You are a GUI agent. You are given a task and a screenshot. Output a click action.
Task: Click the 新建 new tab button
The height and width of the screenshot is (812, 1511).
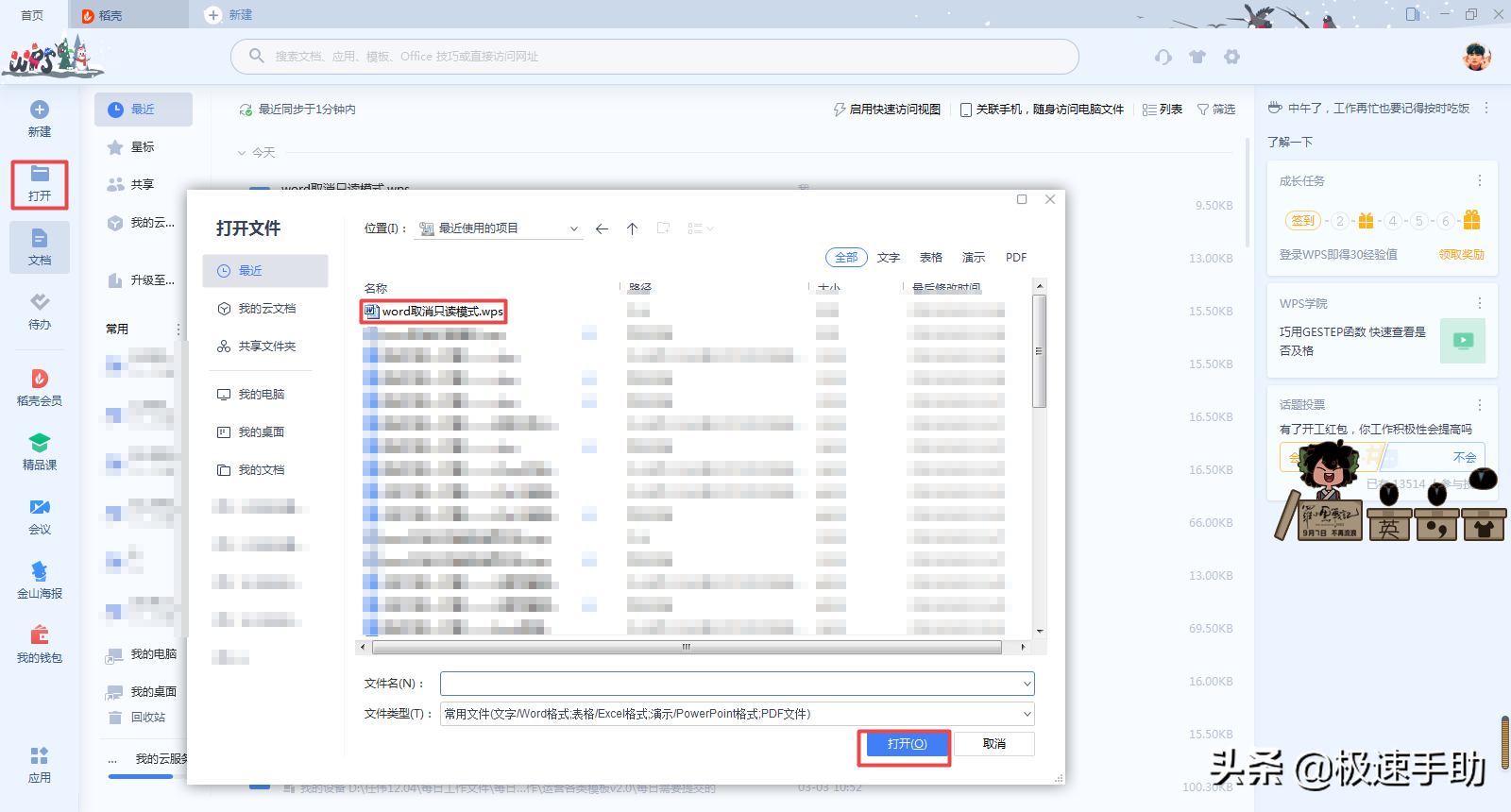point(229,15)
